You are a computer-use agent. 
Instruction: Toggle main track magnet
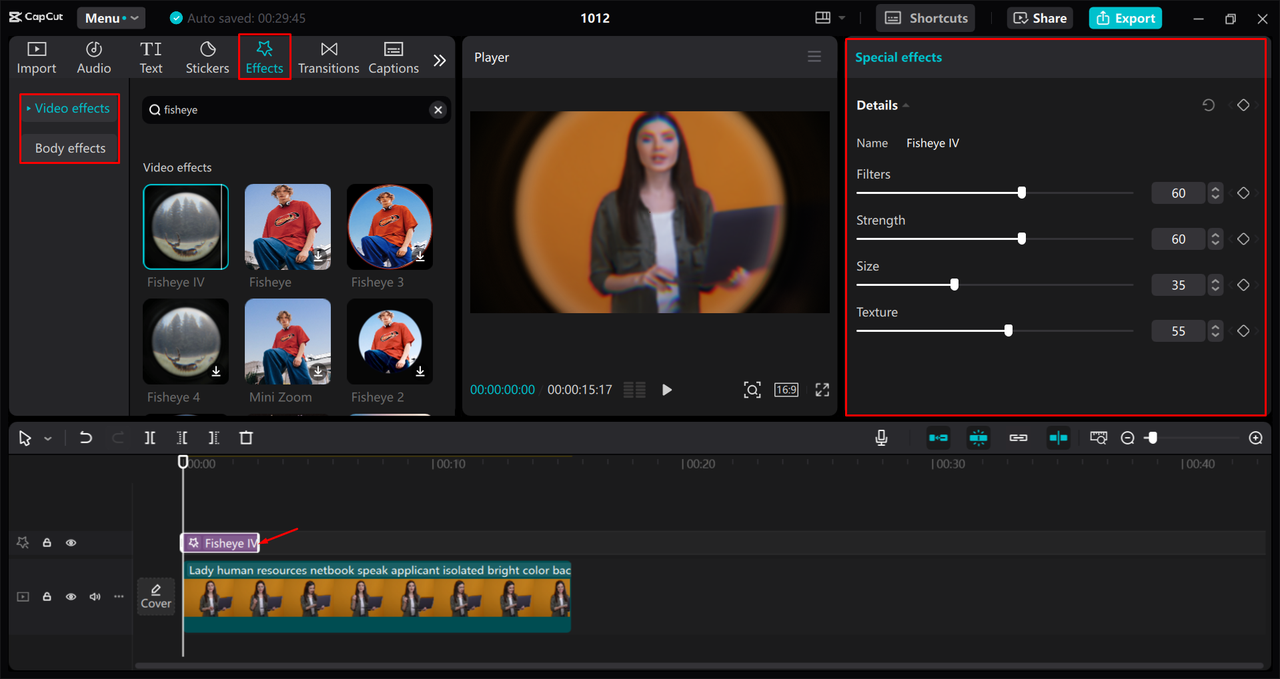coord(938,438)
